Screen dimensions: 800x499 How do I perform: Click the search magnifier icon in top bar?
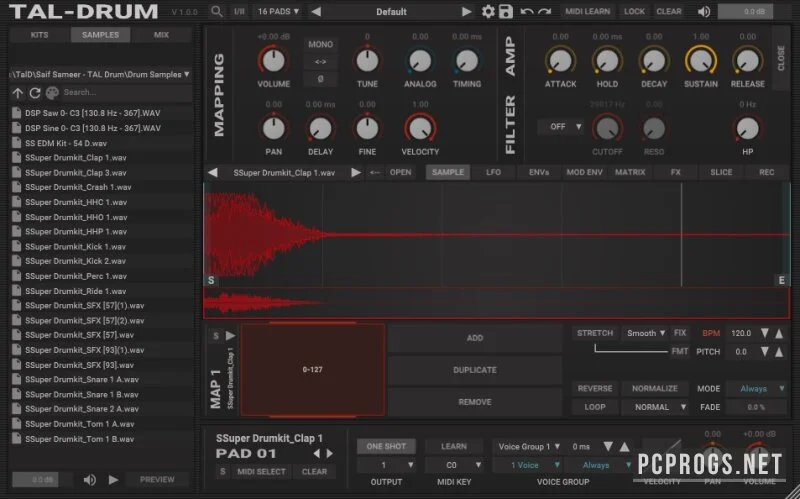[217, 11]
